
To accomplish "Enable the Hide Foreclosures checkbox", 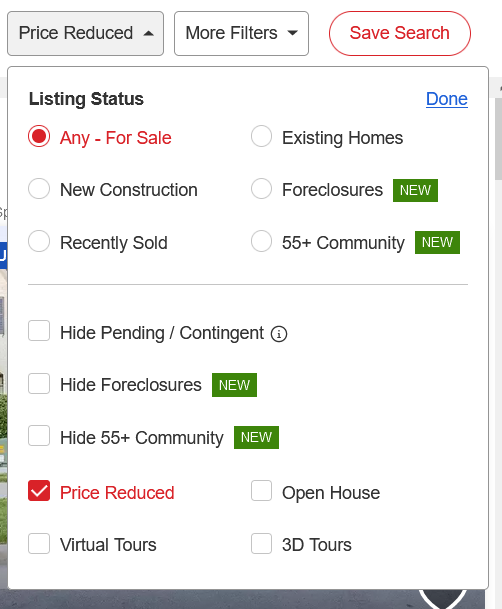I will (39, 384).
